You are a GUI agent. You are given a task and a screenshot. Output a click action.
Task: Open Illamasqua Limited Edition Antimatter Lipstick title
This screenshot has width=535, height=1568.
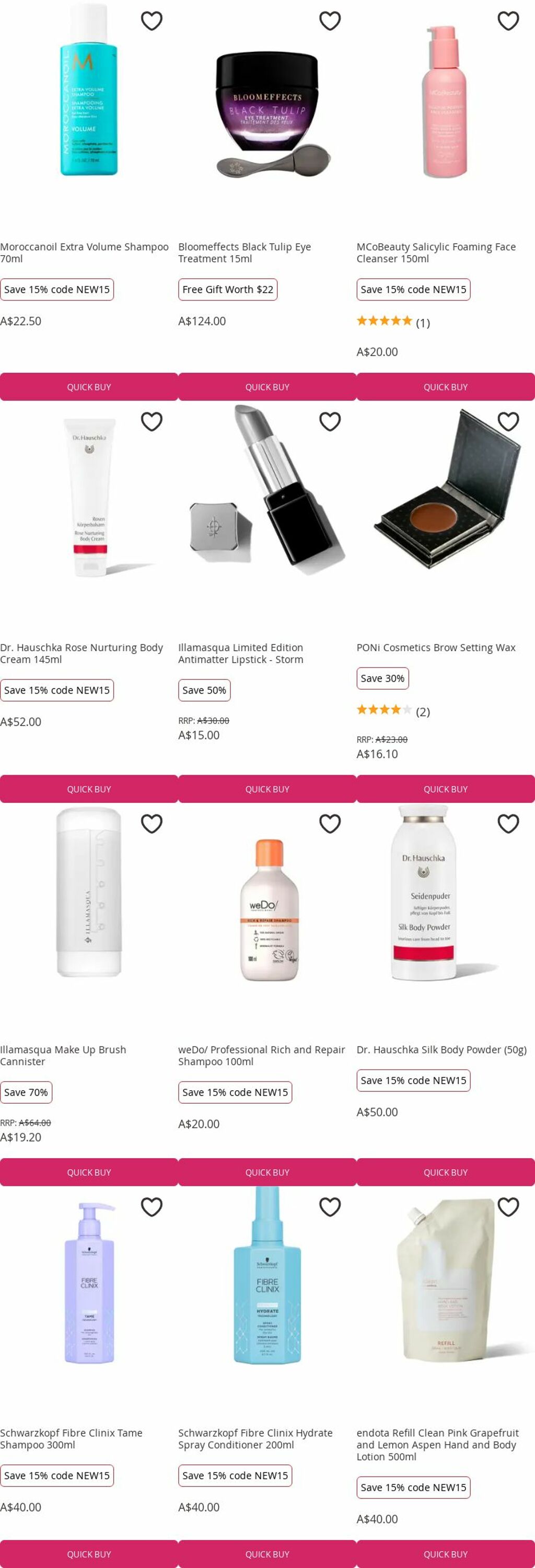[240, 653]
